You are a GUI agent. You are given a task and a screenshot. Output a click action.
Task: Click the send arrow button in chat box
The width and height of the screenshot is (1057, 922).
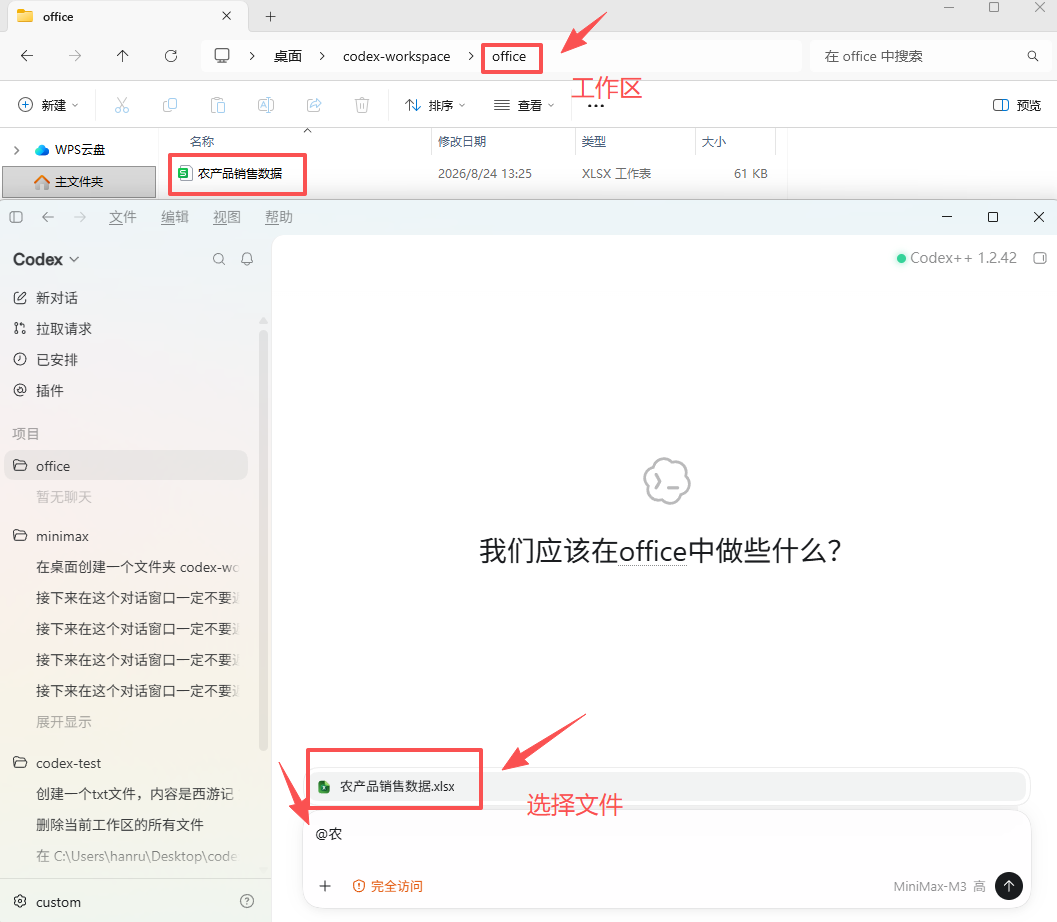pos(1008,886)
